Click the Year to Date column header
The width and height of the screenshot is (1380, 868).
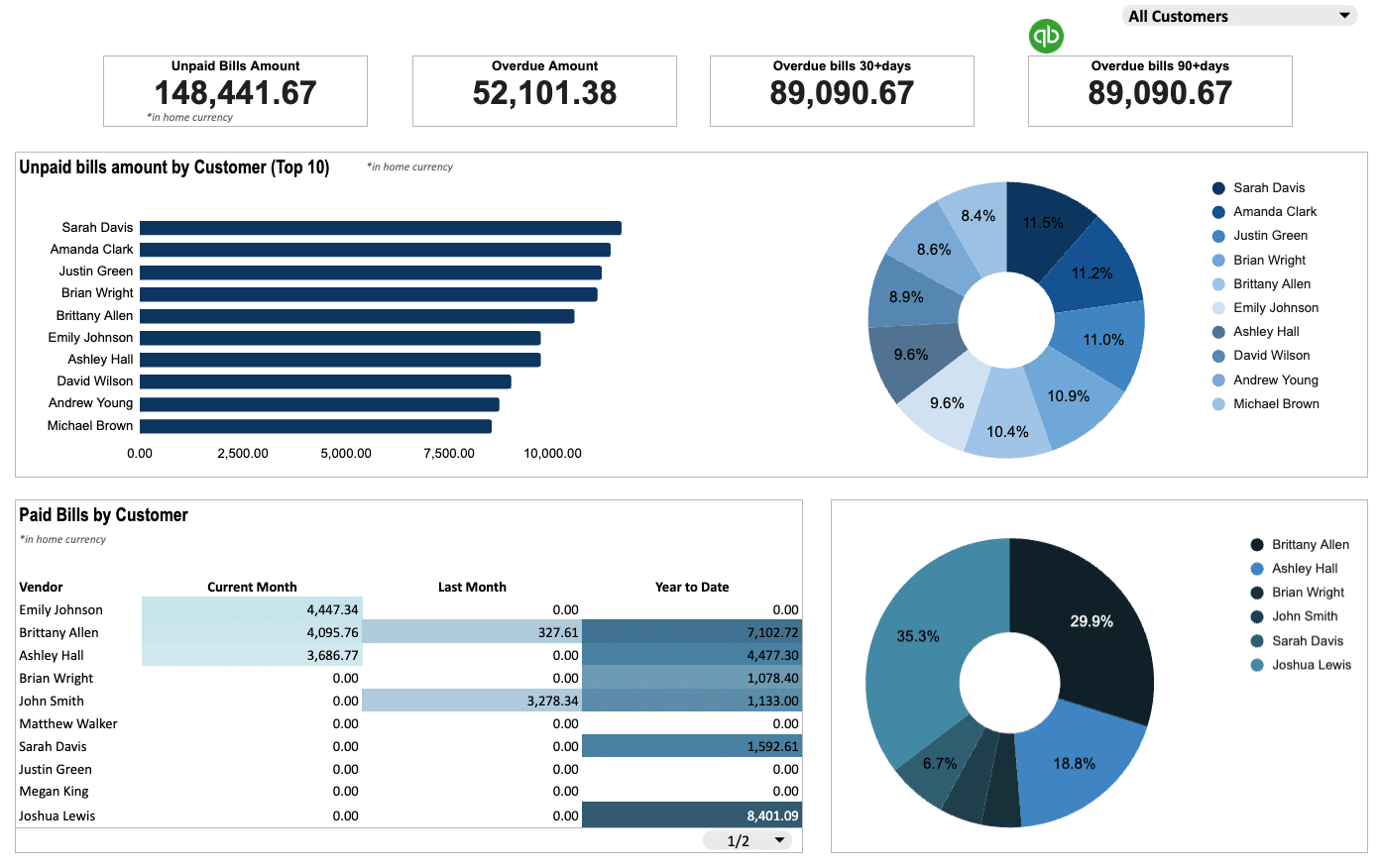(x=691, y=587)
